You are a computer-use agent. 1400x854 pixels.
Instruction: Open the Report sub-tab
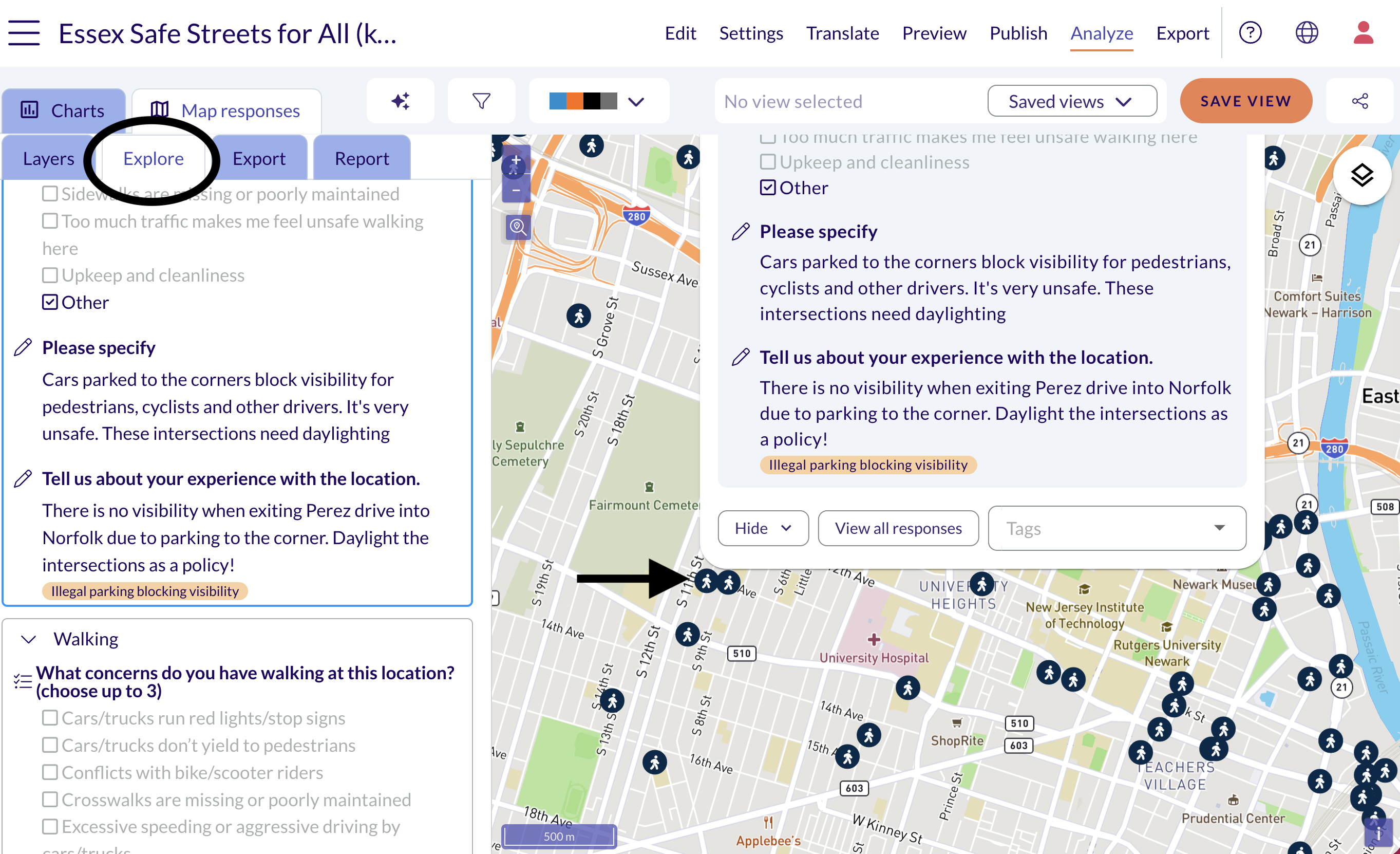[362, 158]
